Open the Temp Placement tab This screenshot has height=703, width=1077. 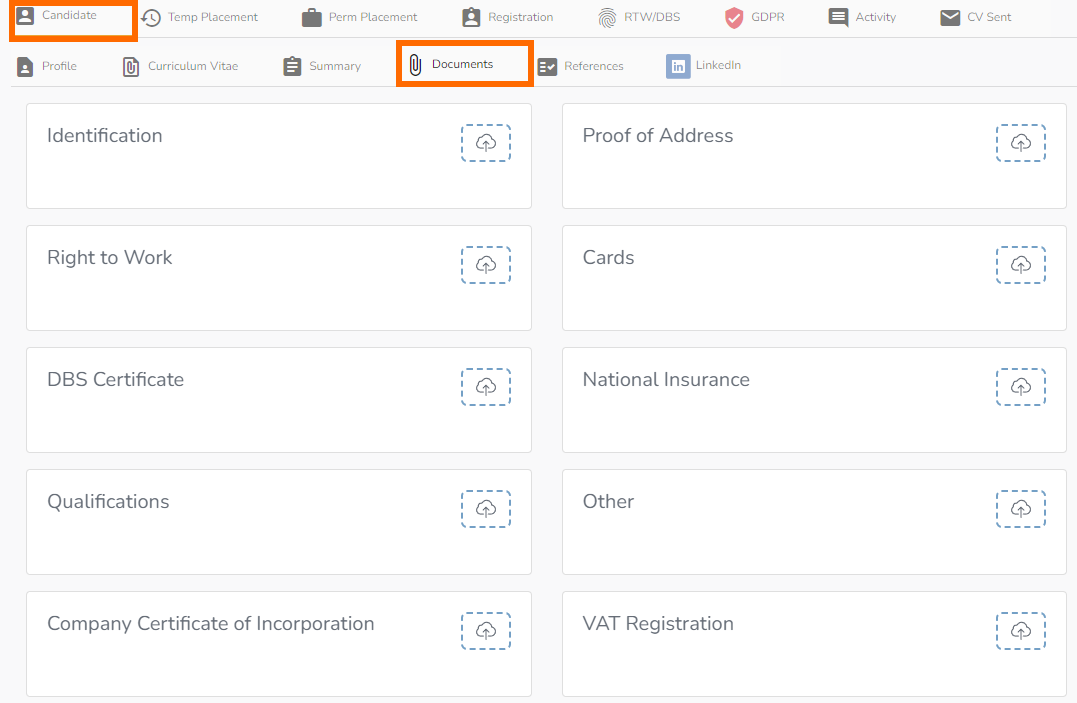click(200, 17)
